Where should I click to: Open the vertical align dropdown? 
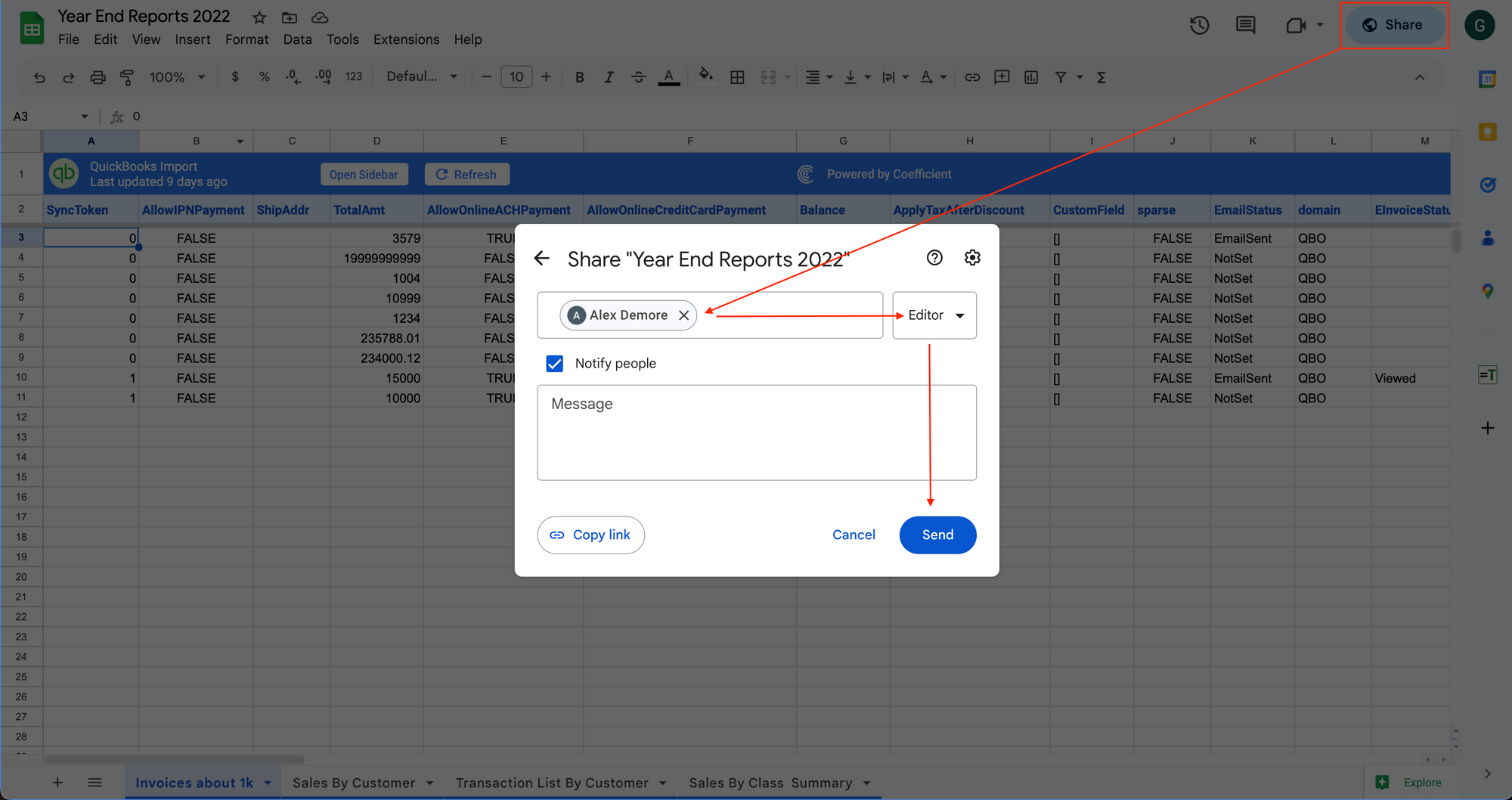click(857, 77)
